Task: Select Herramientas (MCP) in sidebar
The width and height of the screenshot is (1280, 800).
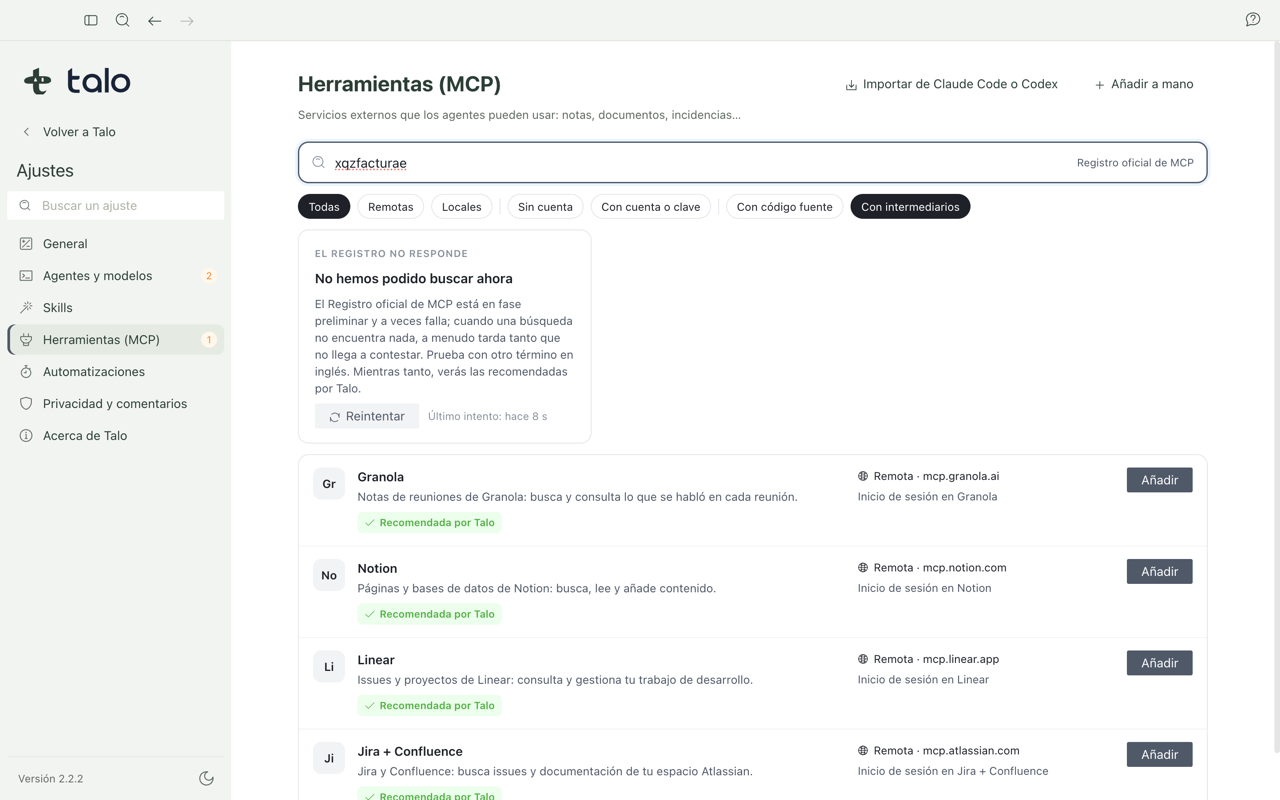Action: (116, 340)
